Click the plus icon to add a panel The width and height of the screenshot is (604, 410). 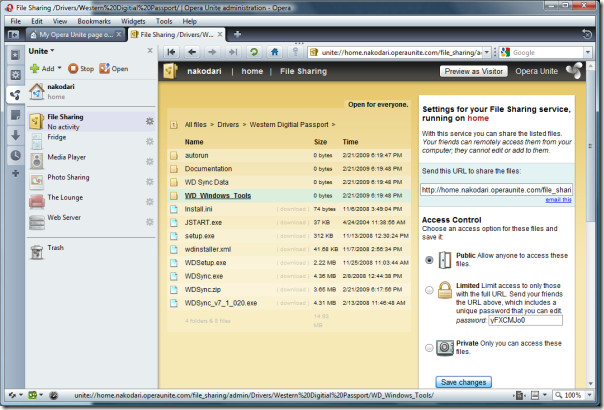[x=15, y=173]
